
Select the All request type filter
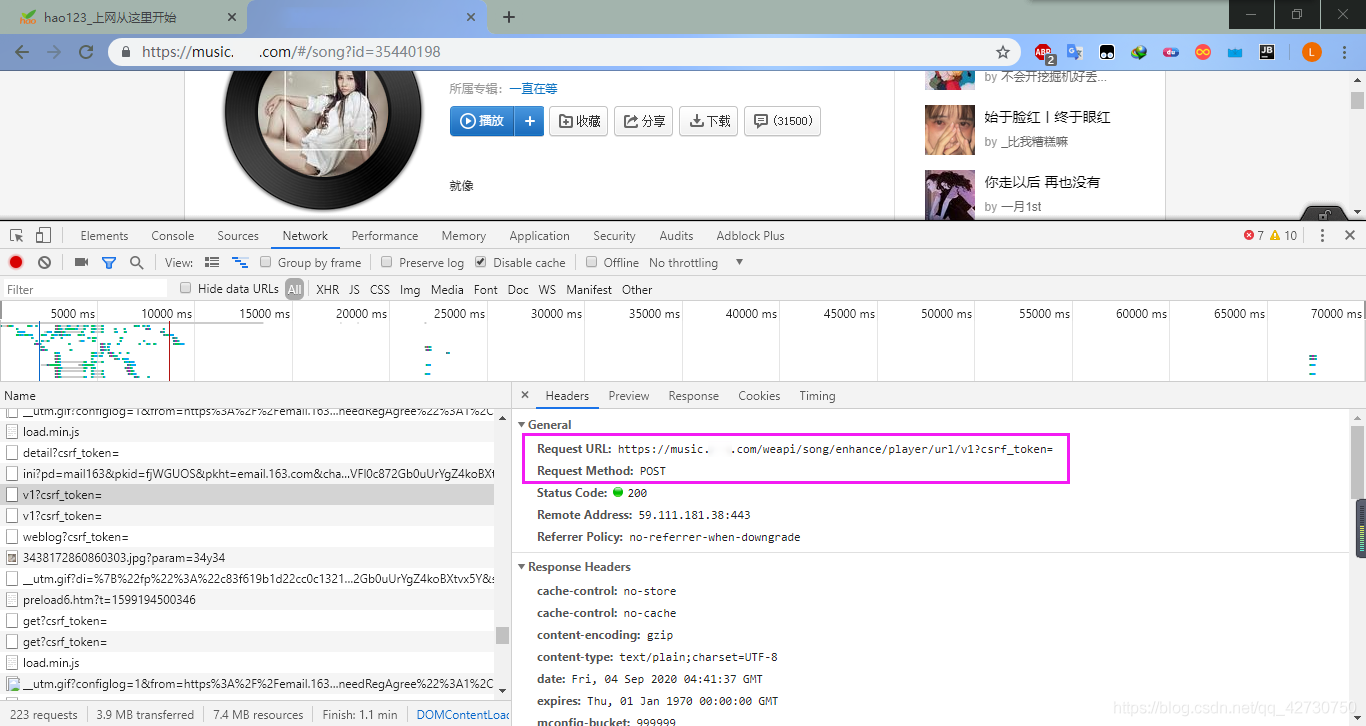tap(294, 290)
